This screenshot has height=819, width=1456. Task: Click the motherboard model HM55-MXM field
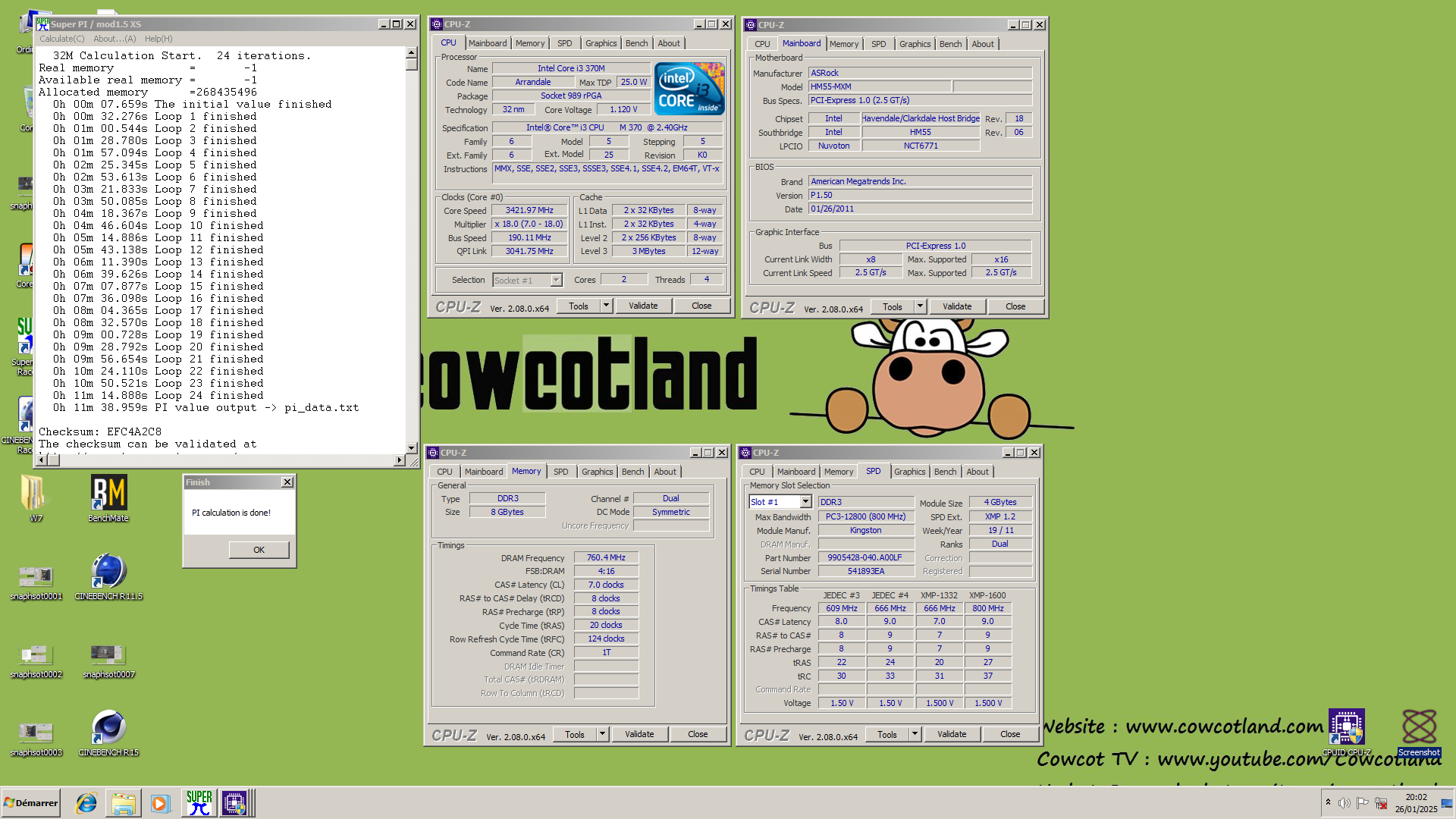pos(878,86)
